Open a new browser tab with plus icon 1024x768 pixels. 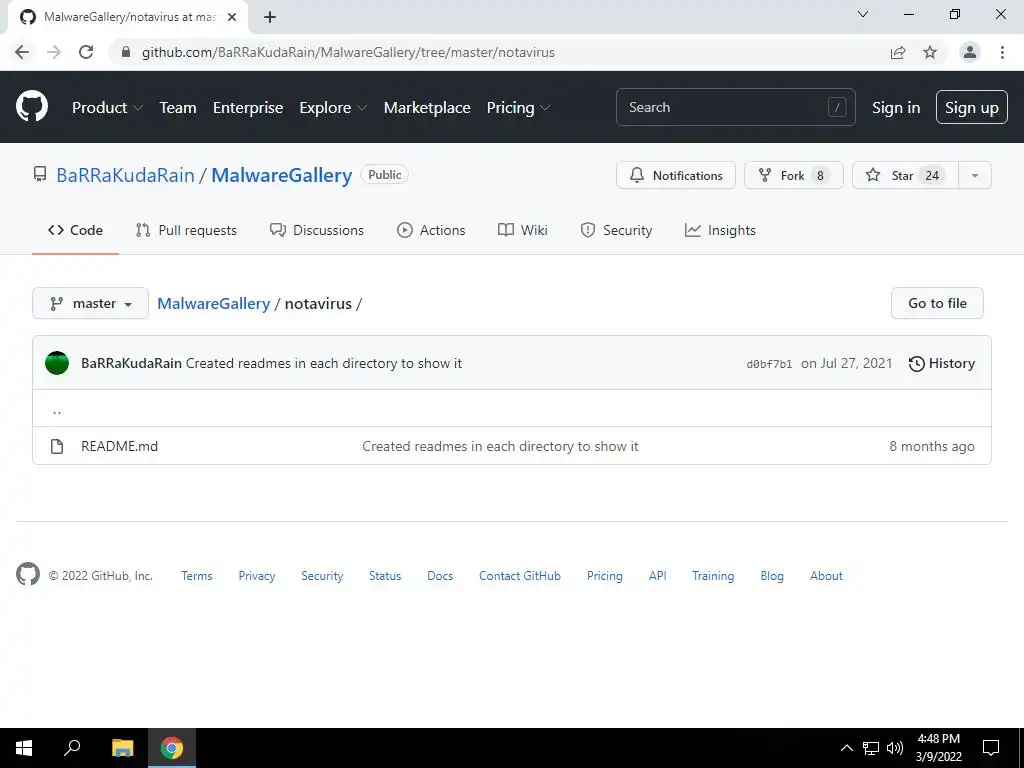(270, 17)
